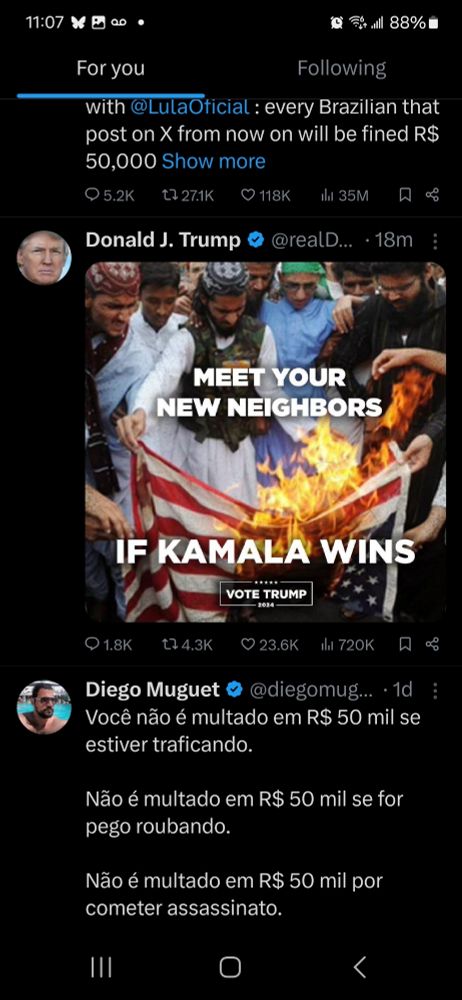Viewport: 462px width, 1000px height.
Task: Select the For you tab
Action: (x=110, y=68)
